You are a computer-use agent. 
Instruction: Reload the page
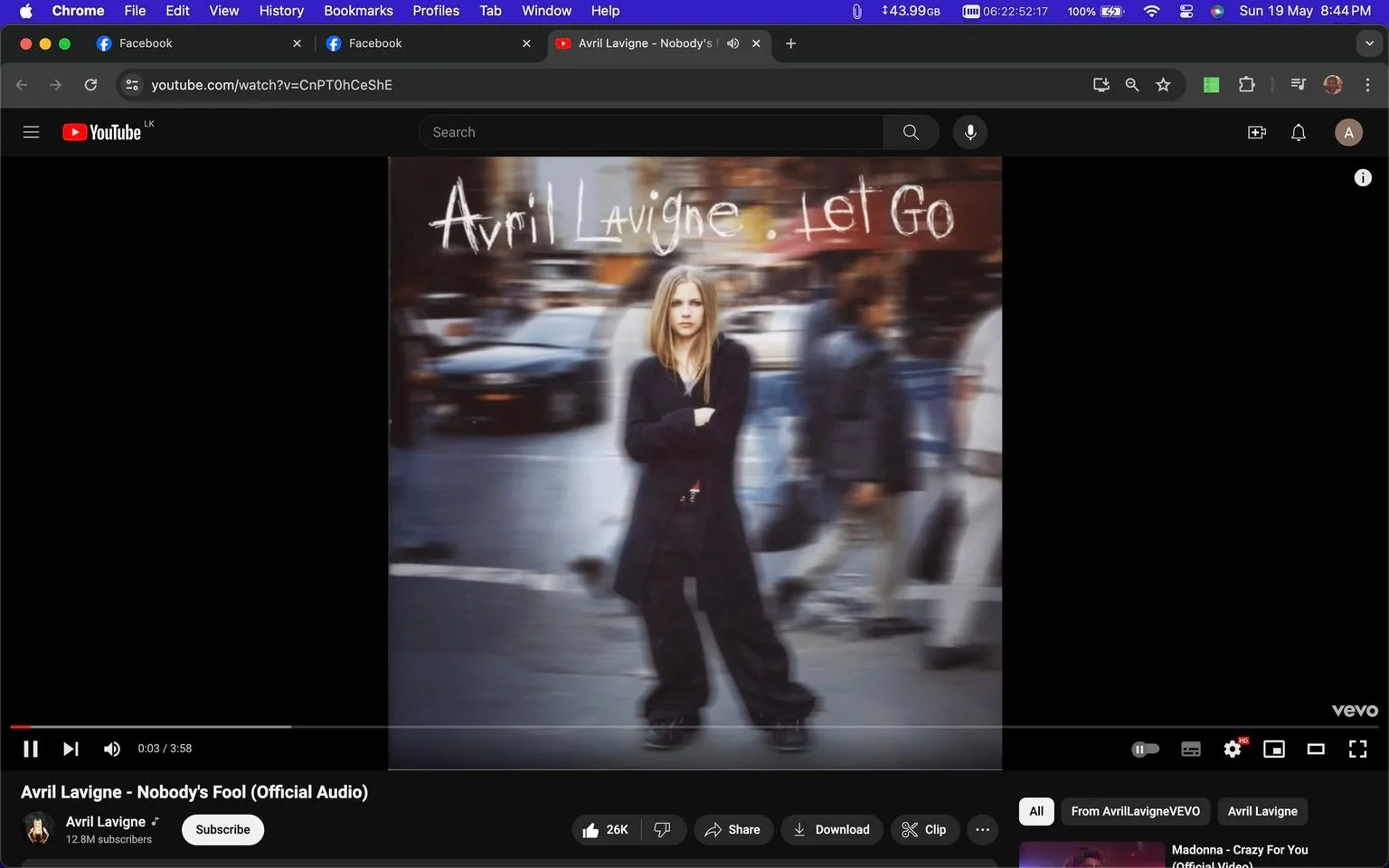tap(90, 85)
